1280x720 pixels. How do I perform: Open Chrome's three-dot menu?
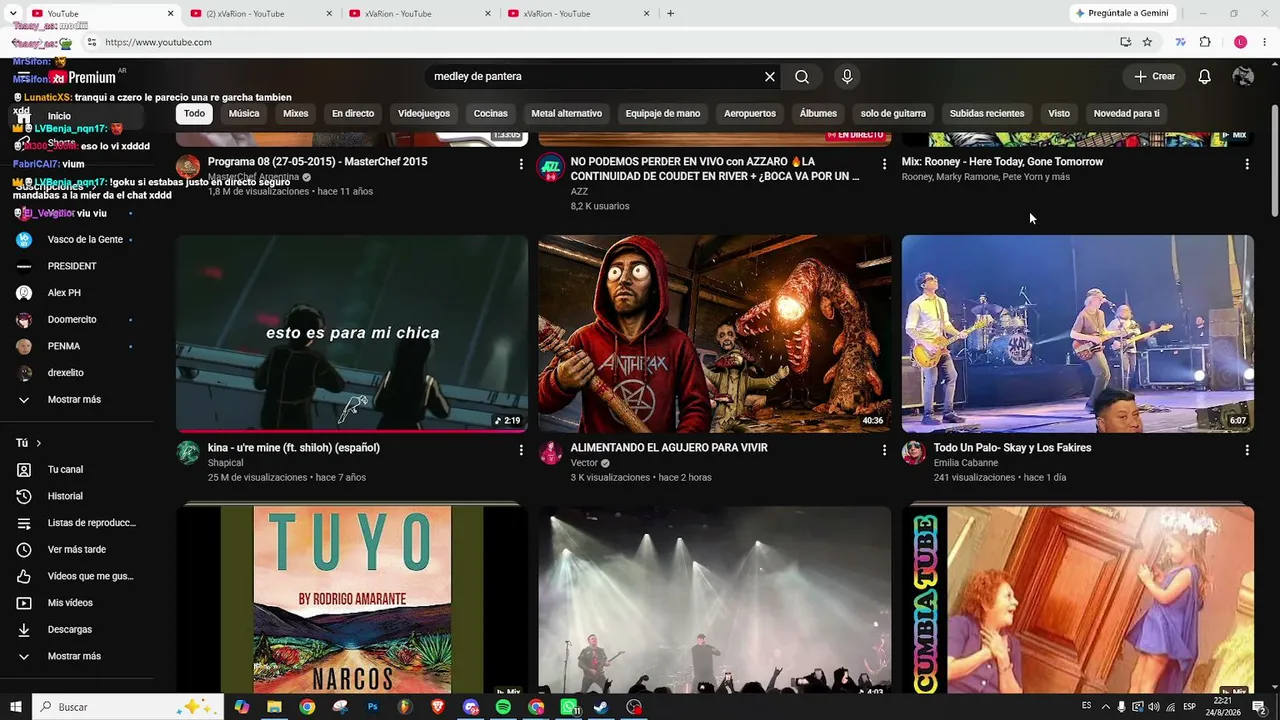[1265, 42]
